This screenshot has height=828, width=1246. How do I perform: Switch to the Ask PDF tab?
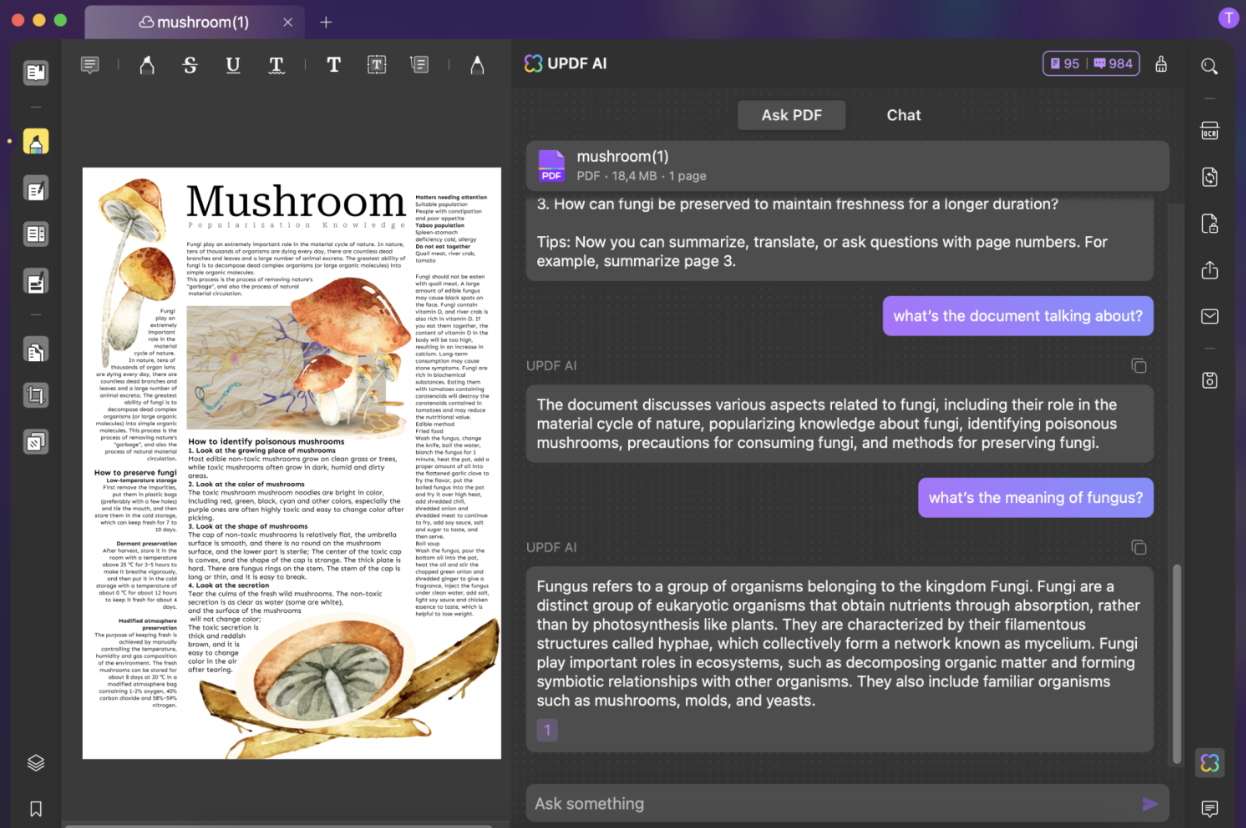coord(791,115)
